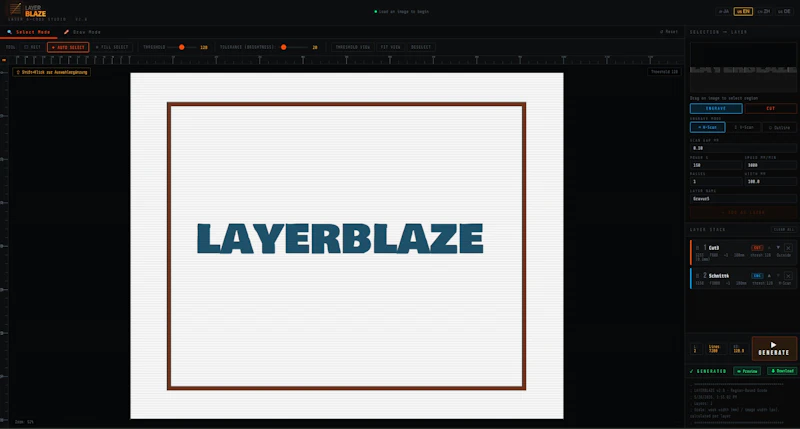Switch language to EN
This screenshot has height=429, width=800.
tap(743, 11)
